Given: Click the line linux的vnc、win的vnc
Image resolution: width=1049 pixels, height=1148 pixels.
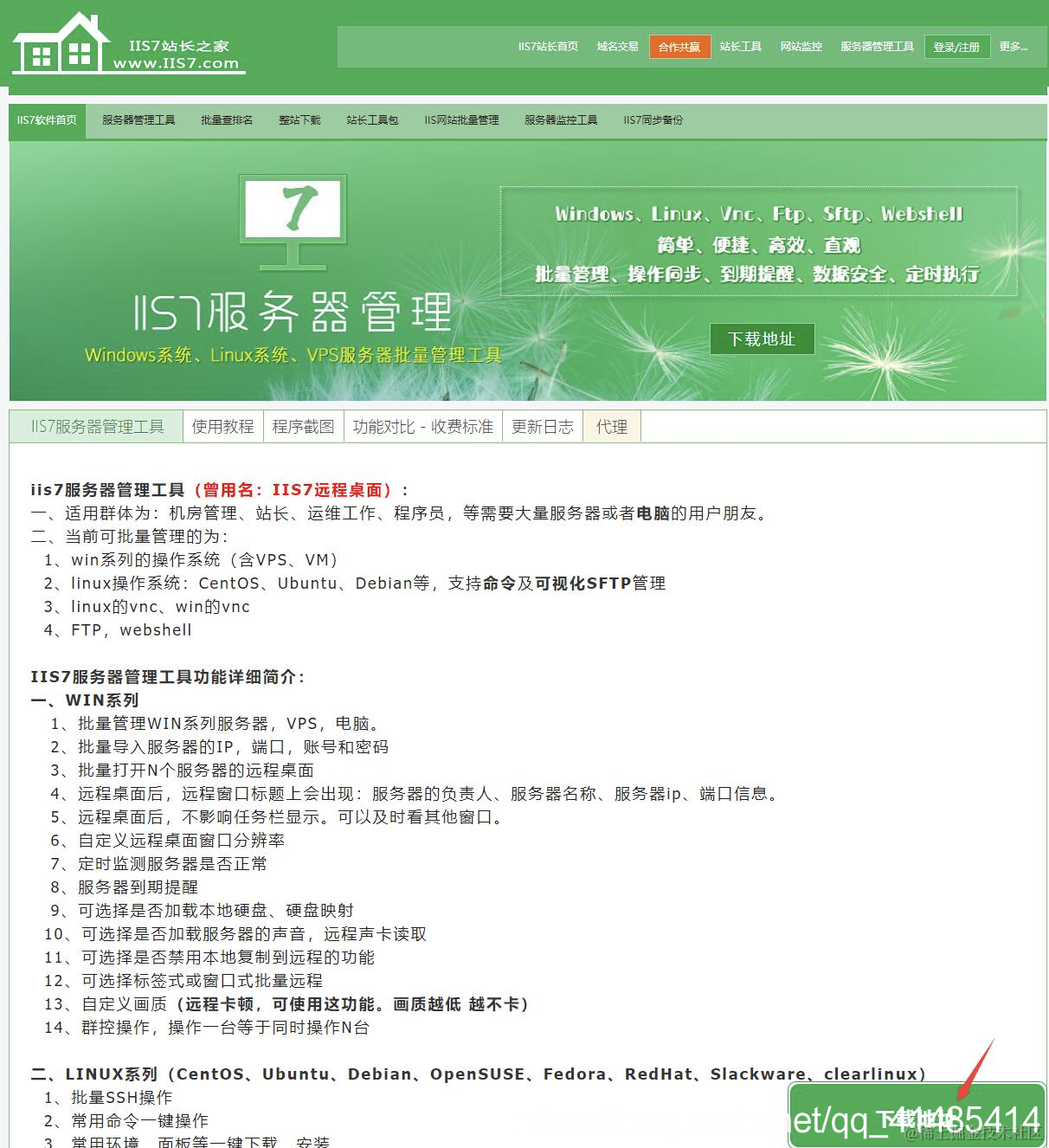Looking at the screenshot, I should 160,607.
